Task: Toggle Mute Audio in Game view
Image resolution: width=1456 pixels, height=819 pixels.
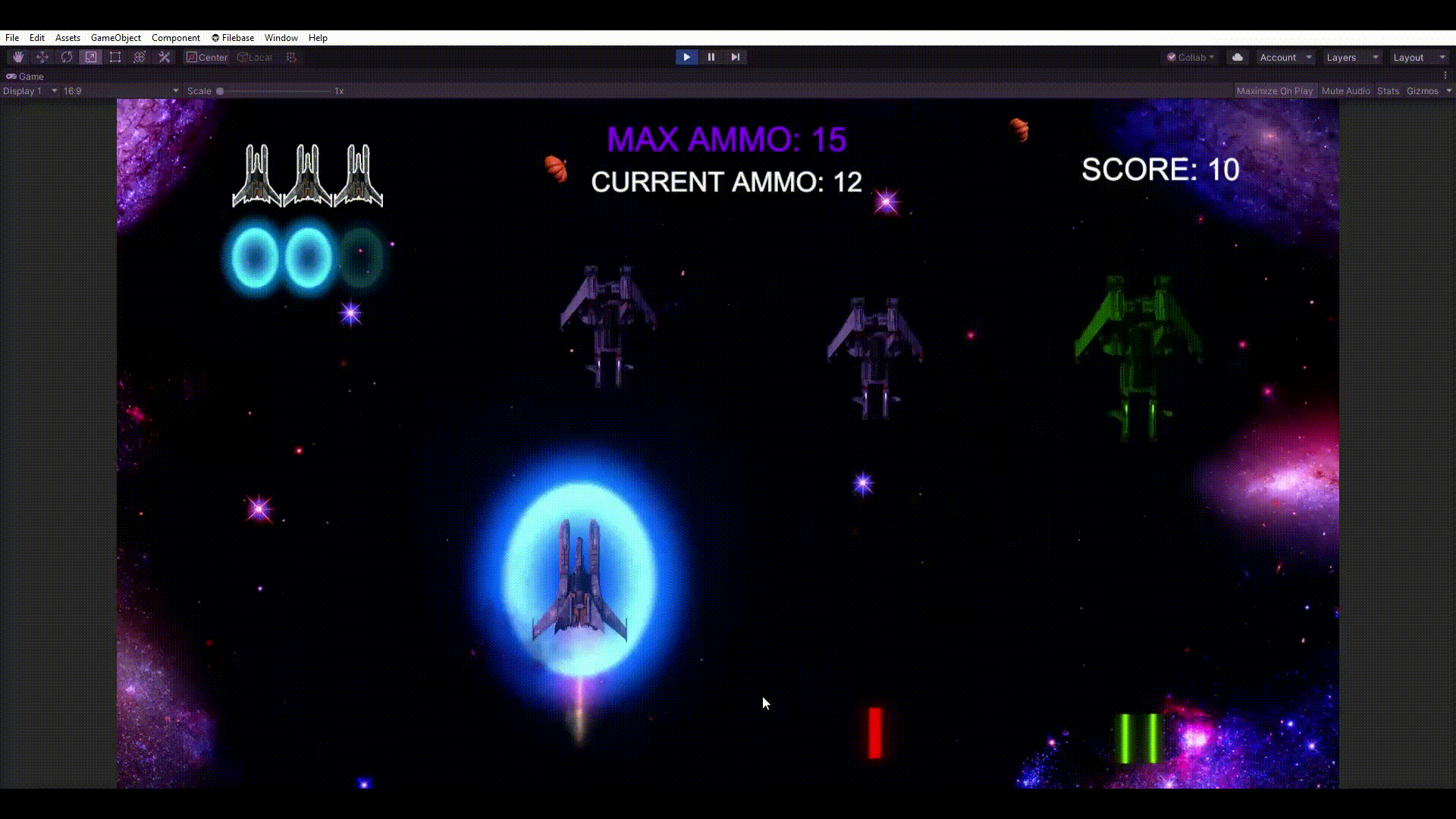Action: point(1345,91)
